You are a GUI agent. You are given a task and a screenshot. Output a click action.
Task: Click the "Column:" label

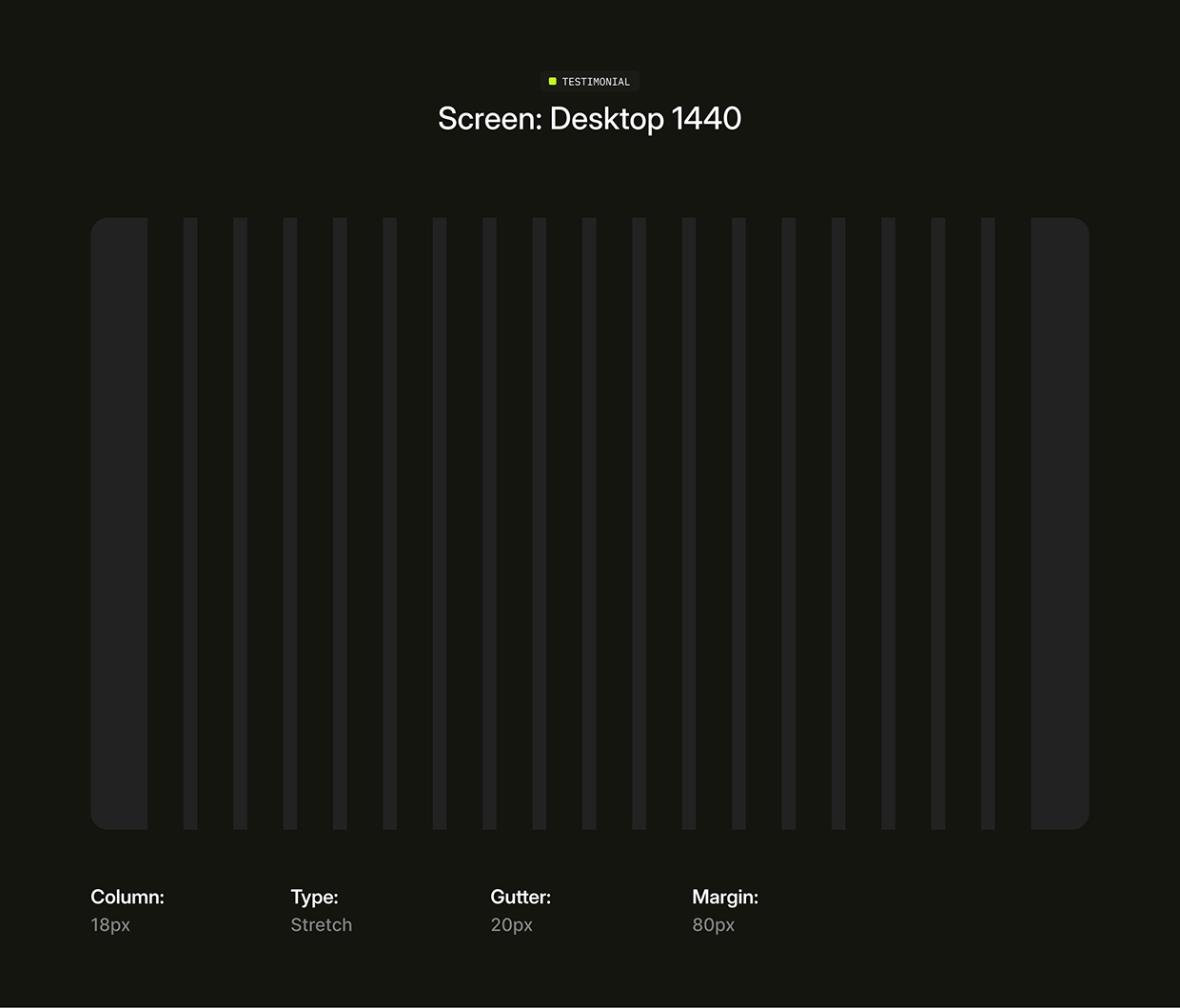128,897
